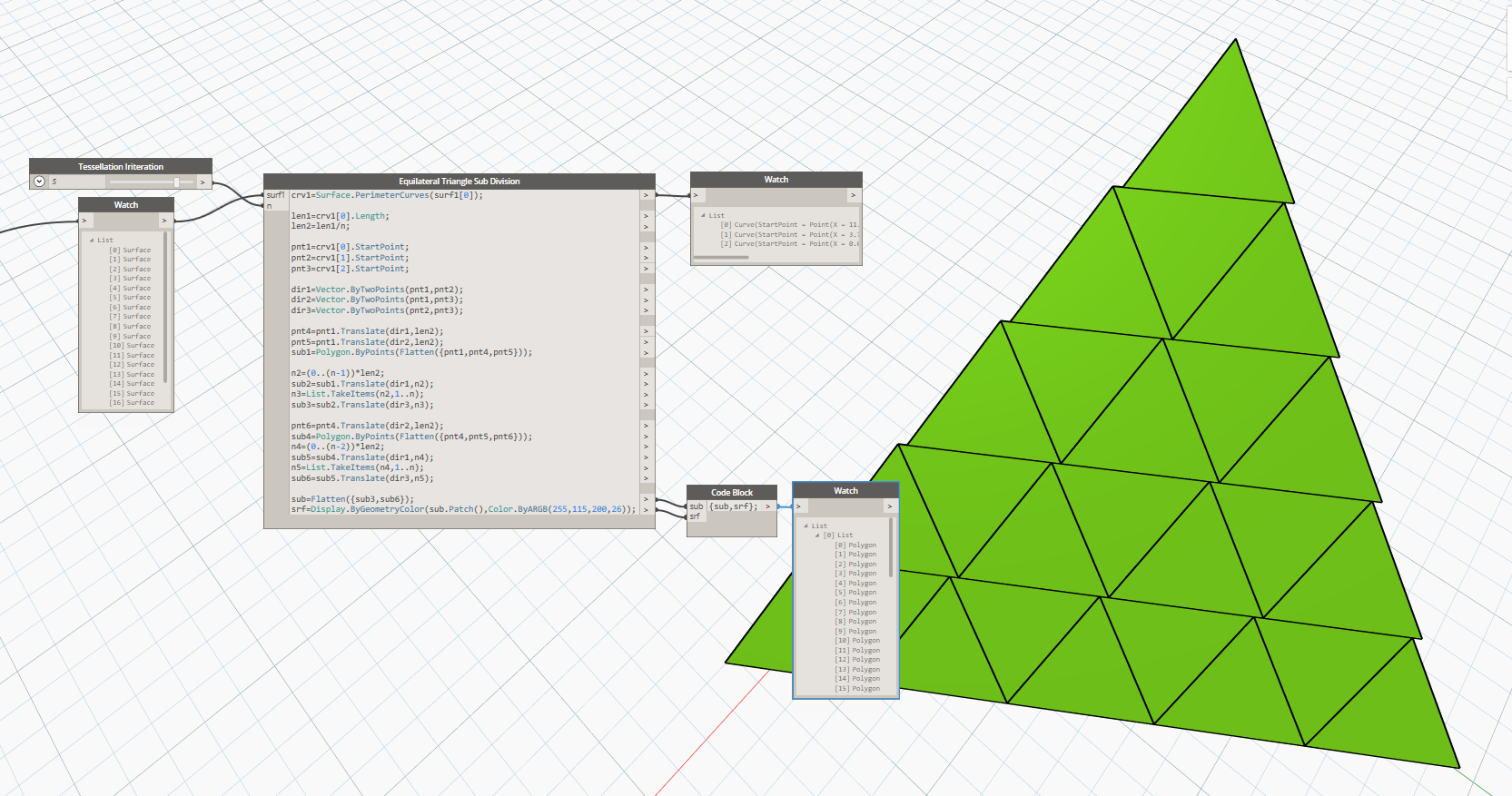Click the Polygon Watch vertical scrollbar

click(891, 547)
